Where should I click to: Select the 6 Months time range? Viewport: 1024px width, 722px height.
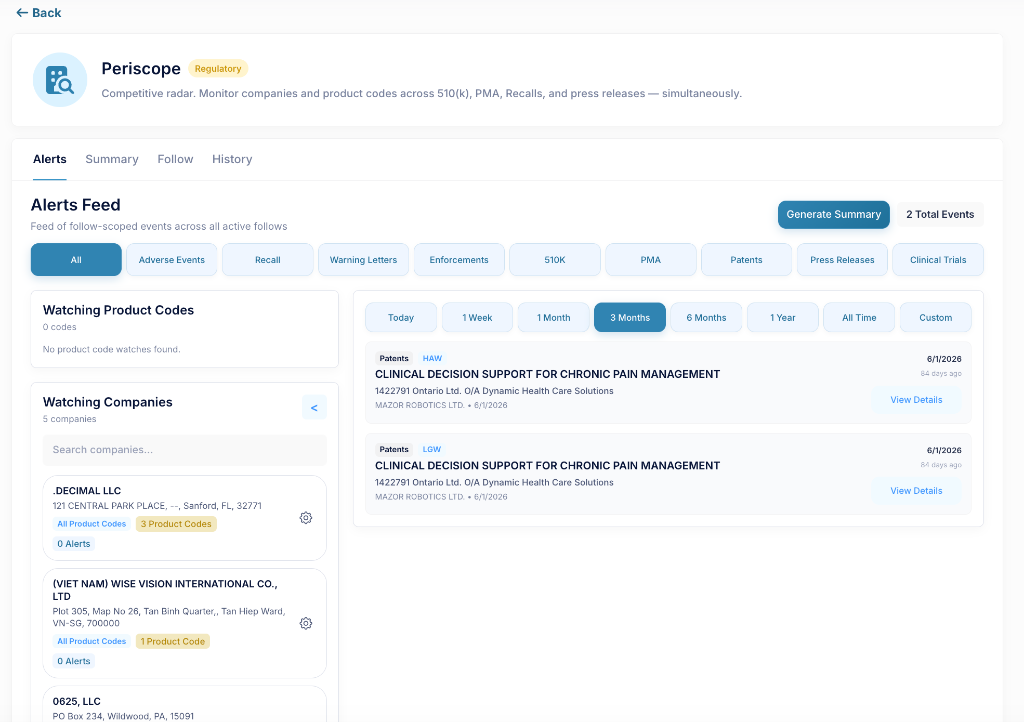click(x=706, y=317)
